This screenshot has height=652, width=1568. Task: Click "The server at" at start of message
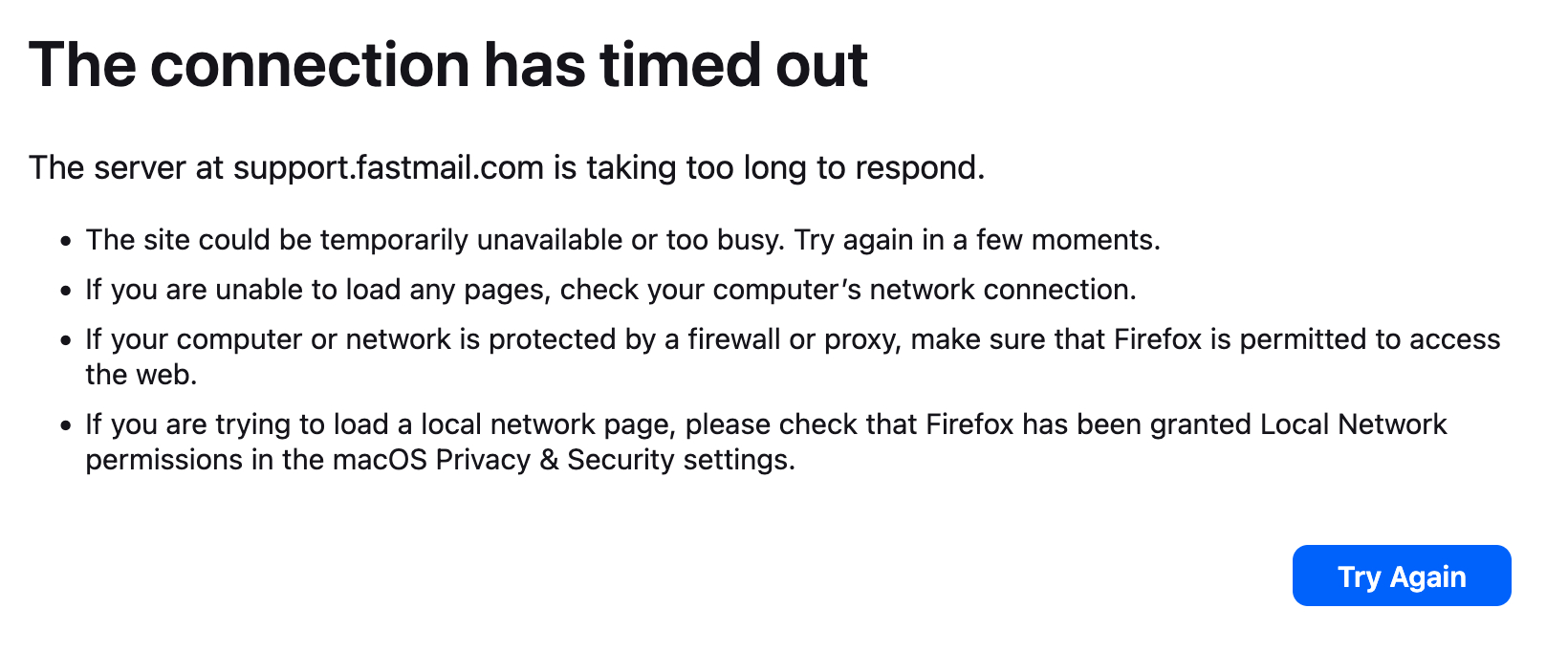tap(126, 168)
